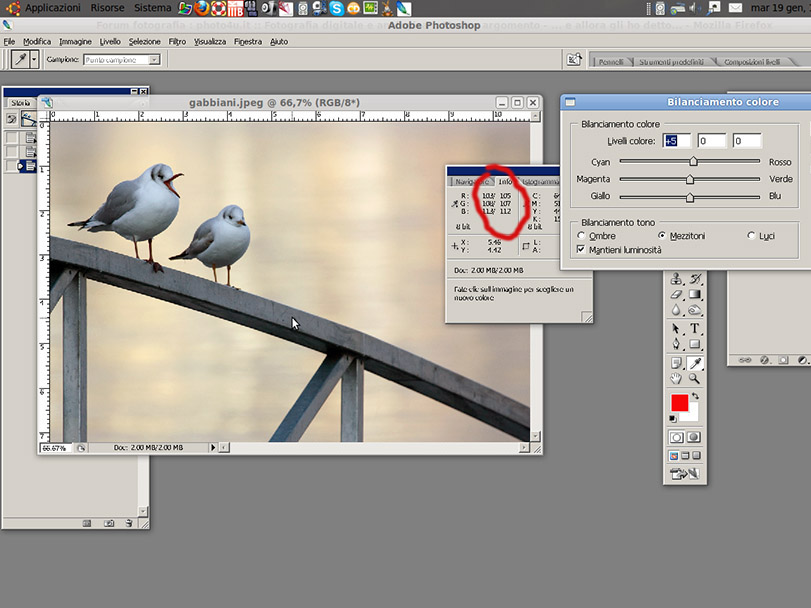The width and height of the screenshot is (811, 608).
Task: Select the Eraser tool
Action: [x=676, y=295]
